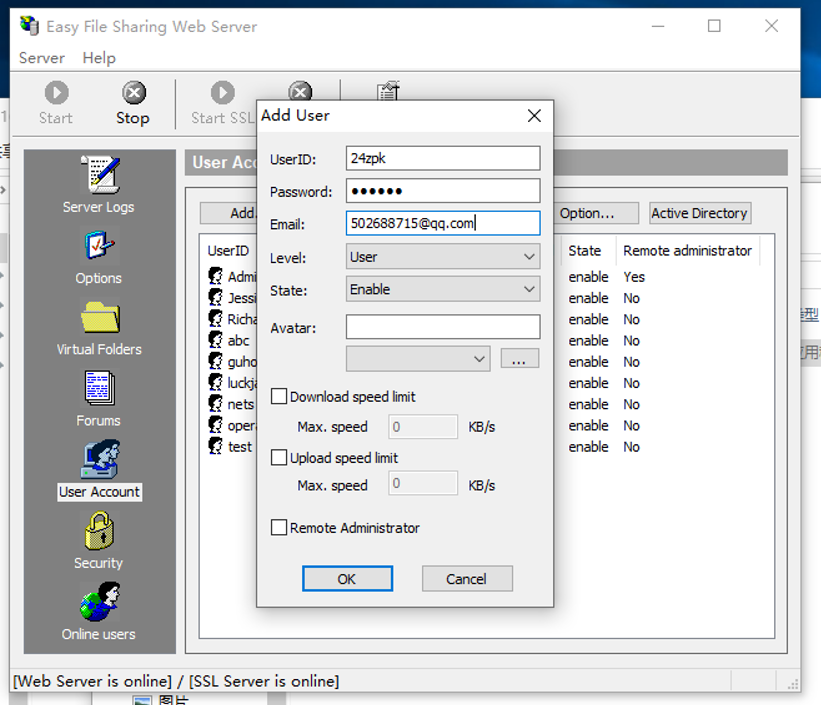Viewport: 821px width, 705px height.
Task: Click into the Password field
Action: pyautogui.click(x=443, y=191)
